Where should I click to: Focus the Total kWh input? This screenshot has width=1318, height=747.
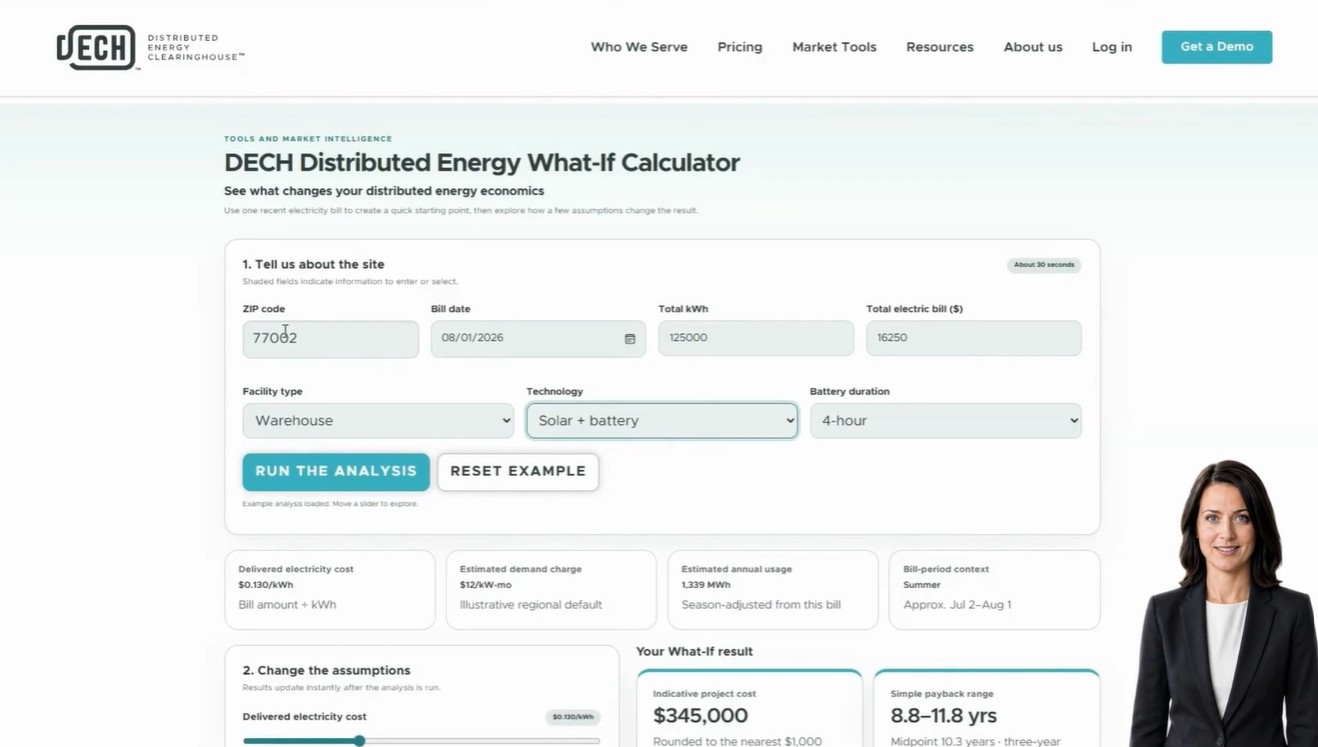tap(756, 338)
